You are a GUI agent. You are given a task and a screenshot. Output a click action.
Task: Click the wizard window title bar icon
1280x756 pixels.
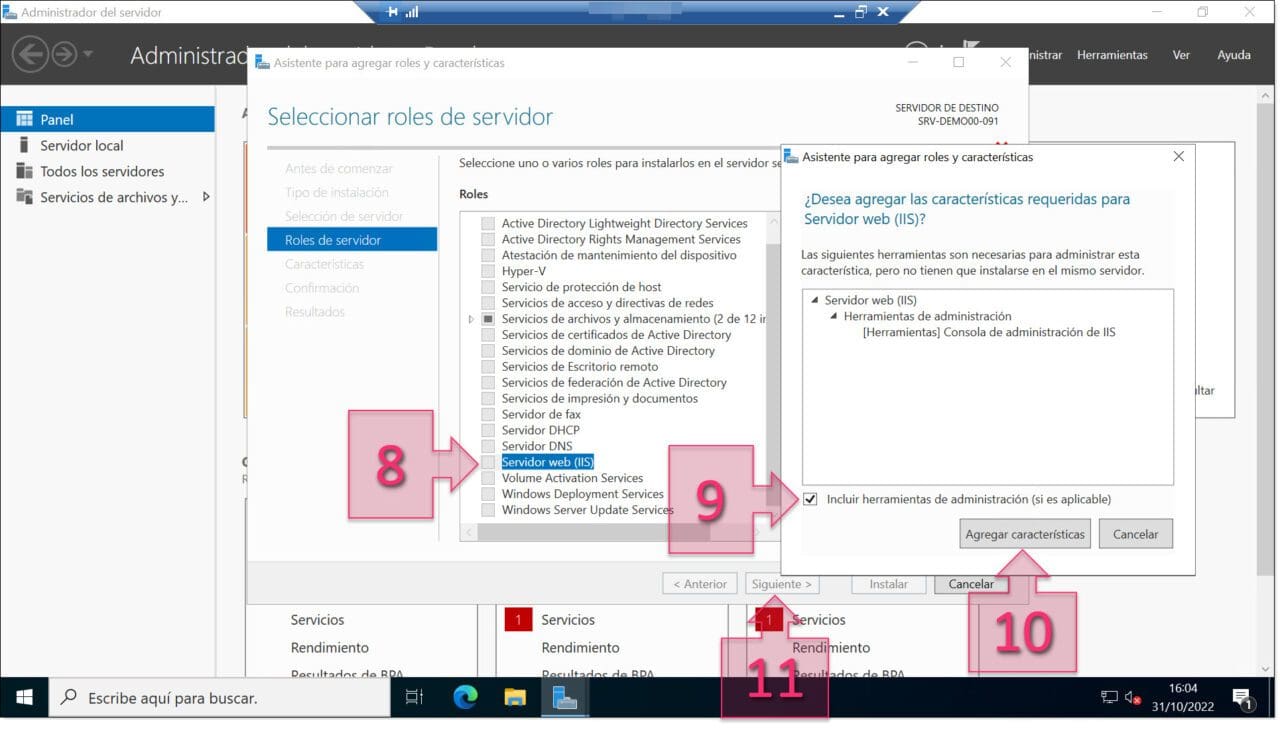click(x=262, y=62)
